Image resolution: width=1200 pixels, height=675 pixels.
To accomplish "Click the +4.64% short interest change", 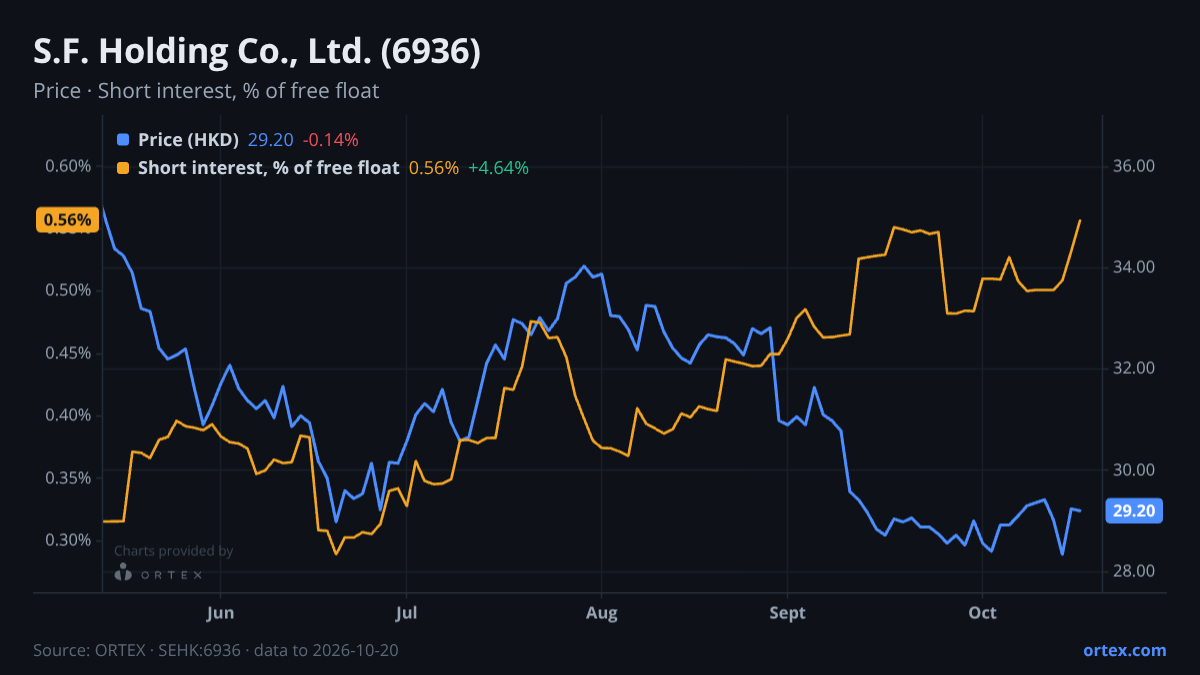I will pos(498,168).
